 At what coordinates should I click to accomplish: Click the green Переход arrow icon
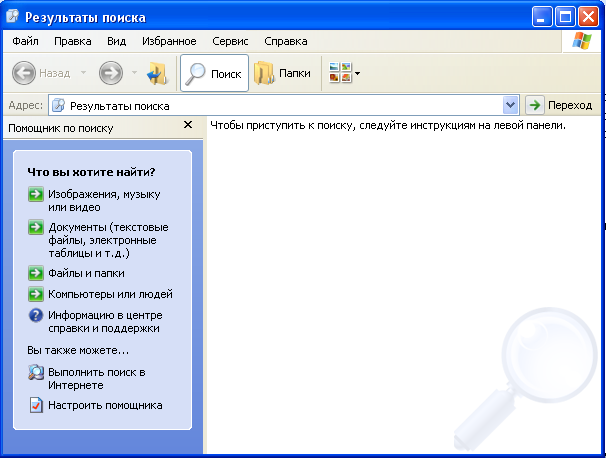click(x=535, y=105)
